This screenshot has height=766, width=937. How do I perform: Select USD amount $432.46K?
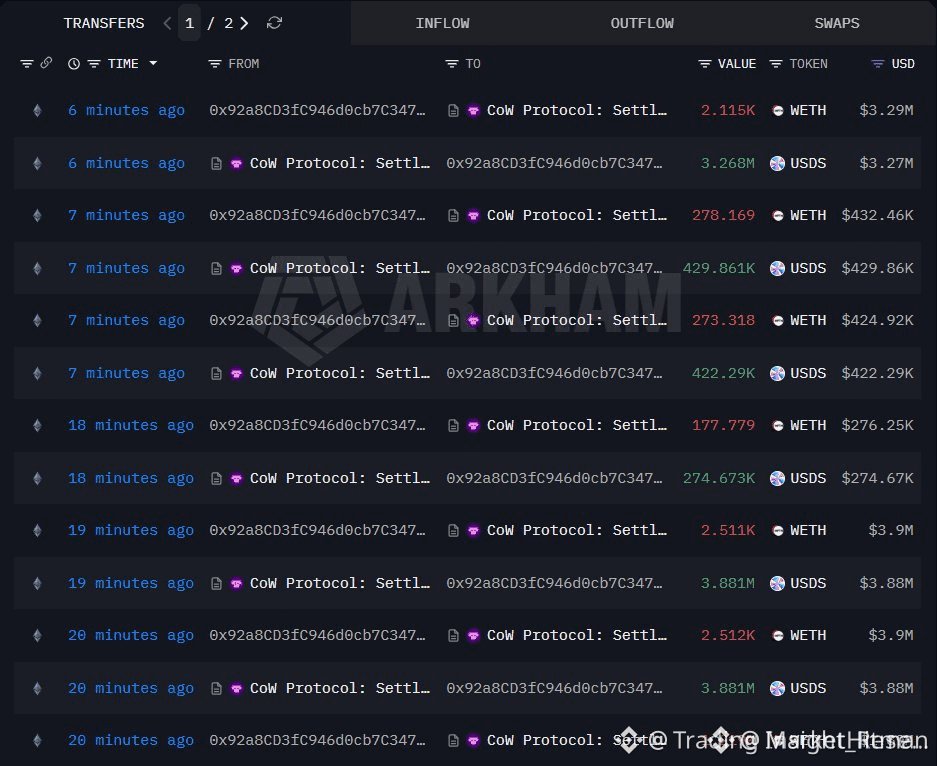coord(877,215)
